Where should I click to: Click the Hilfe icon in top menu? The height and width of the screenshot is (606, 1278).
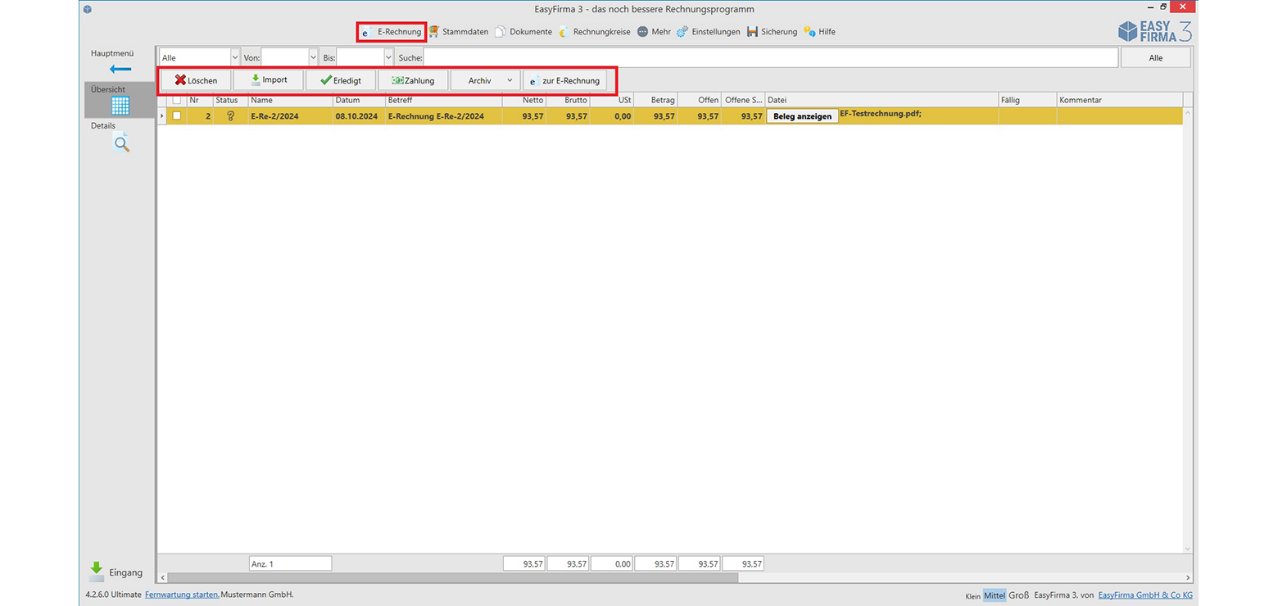coord(808,32)
